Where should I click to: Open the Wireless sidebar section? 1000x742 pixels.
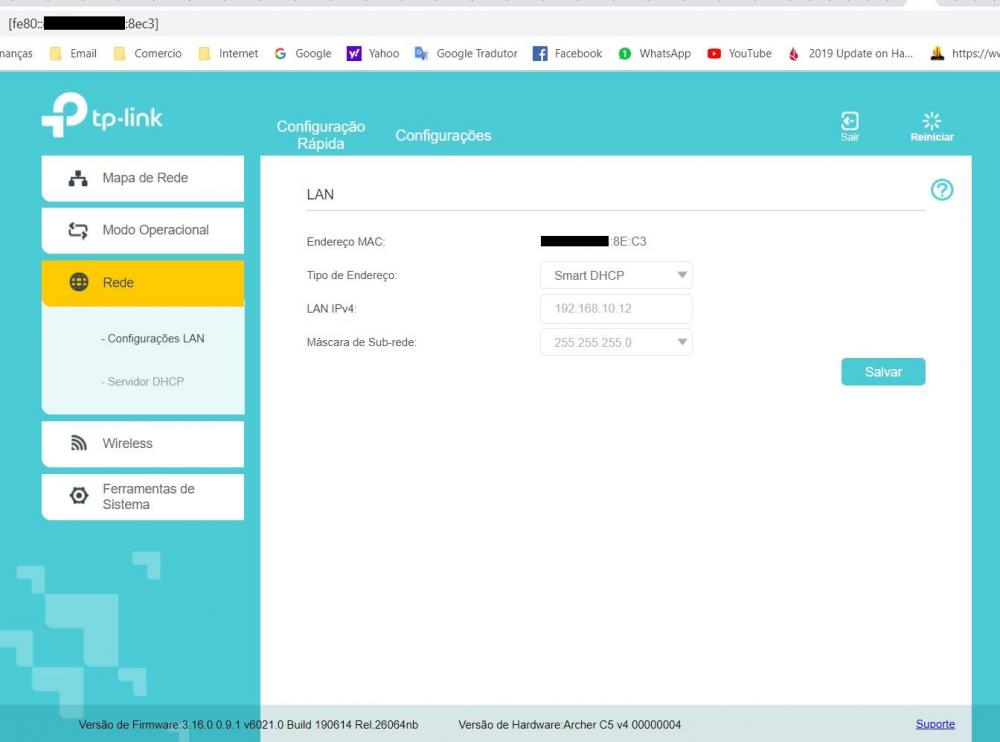pos(143,444)
